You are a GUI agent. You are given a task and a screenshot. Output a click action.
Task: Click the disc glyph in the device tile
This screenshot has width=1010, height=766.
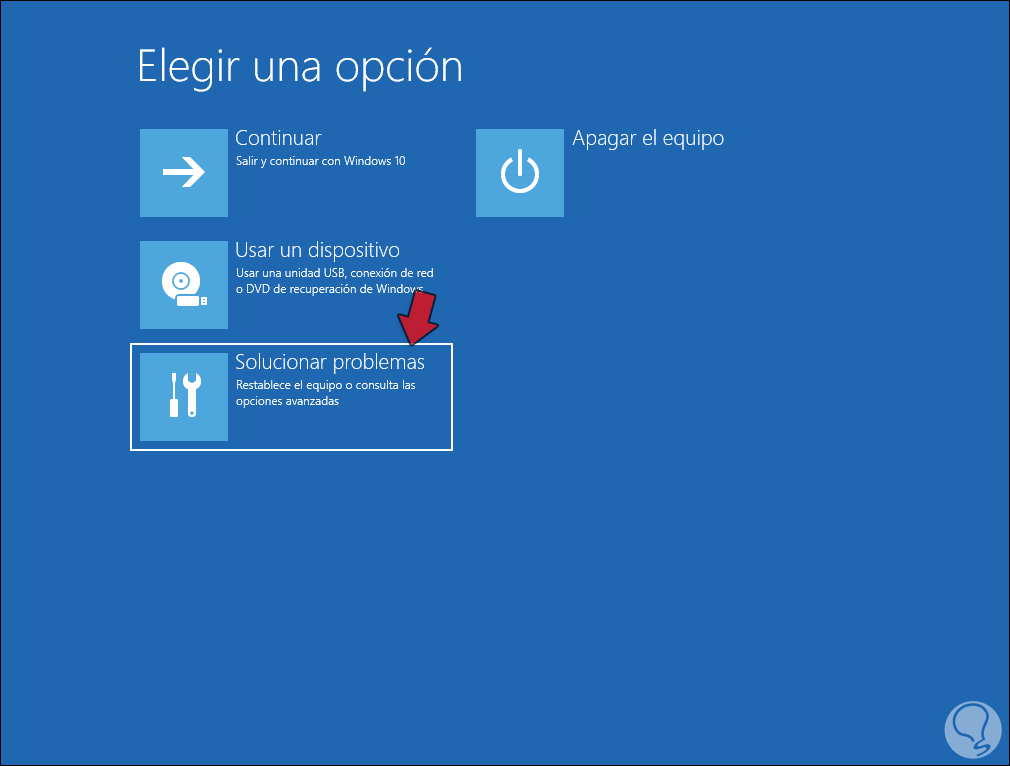point(180,280)
